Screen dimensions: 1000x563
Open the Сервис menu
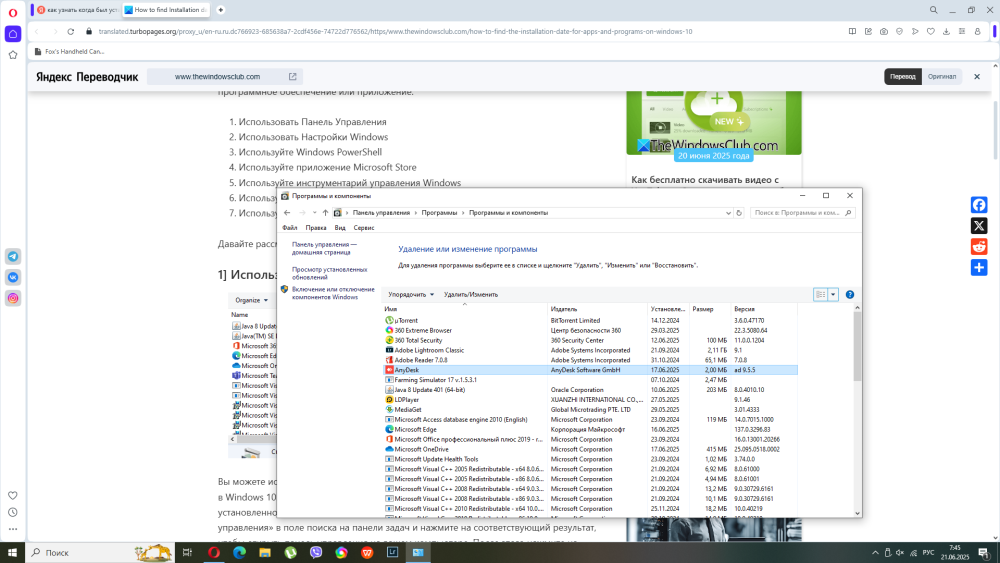[364, 228]
